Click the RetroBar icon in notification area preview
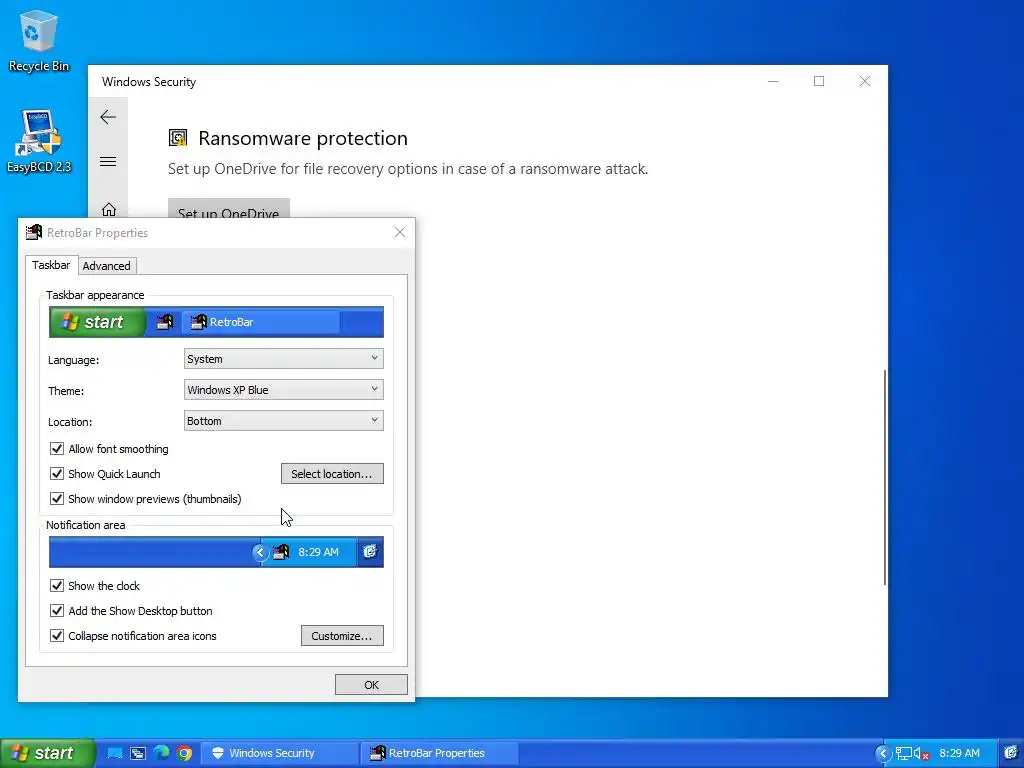1024x768 pixels. pos(281,552)
